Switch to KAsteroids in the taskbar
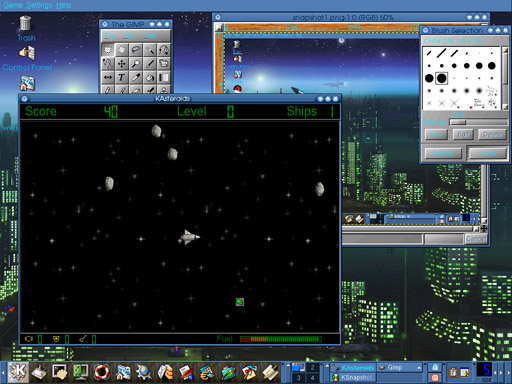Screen dimensions: 512x384 353,368
